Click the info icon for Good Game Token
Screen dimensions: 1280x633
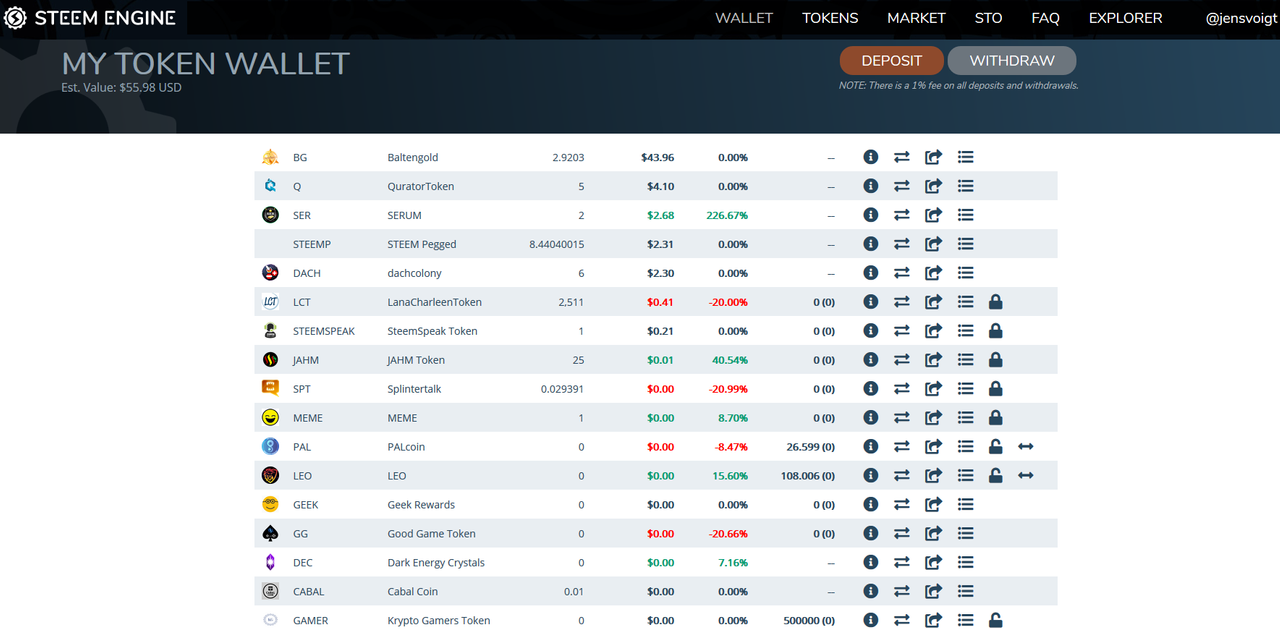point(871,534)
